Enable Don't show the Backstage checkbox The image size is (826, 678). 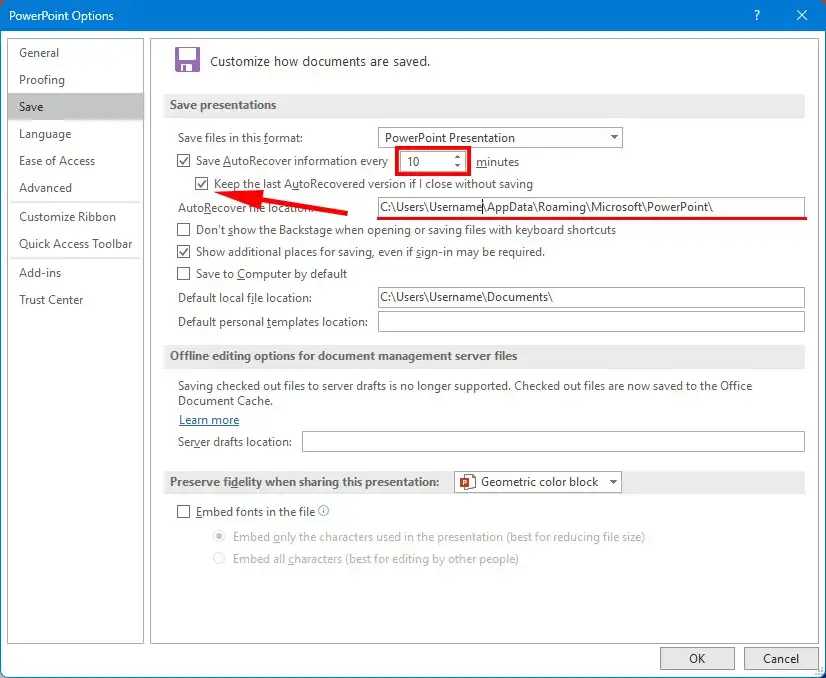click(x=183, y=230)
